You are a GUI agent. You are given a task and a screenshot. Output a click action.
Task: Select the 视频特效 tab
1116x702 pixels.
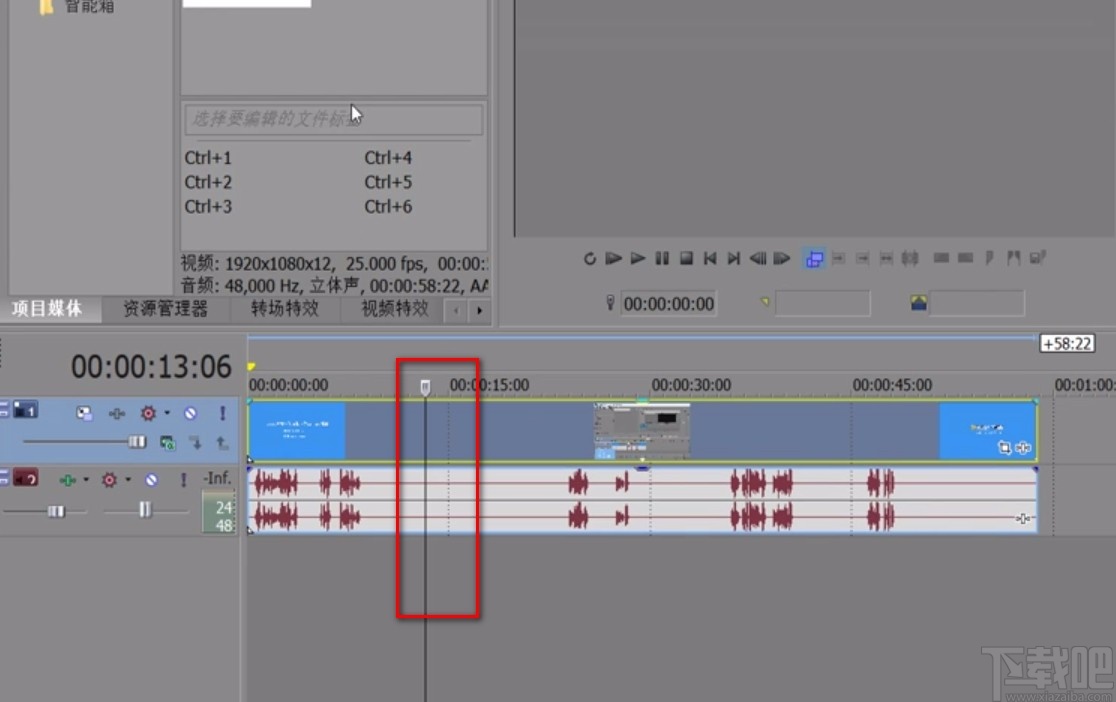(394, 309)
